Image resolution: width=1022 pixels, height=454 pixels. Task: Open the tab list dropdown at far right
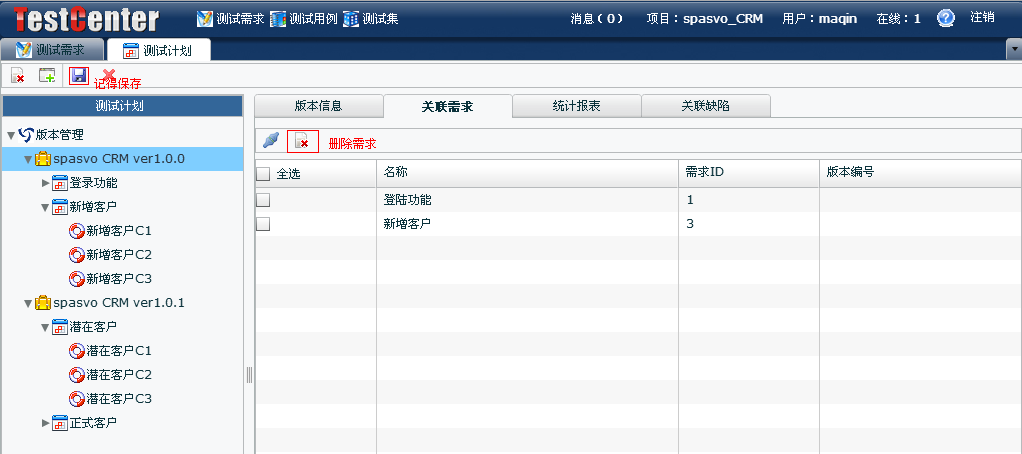click(x=1013, y=49)
